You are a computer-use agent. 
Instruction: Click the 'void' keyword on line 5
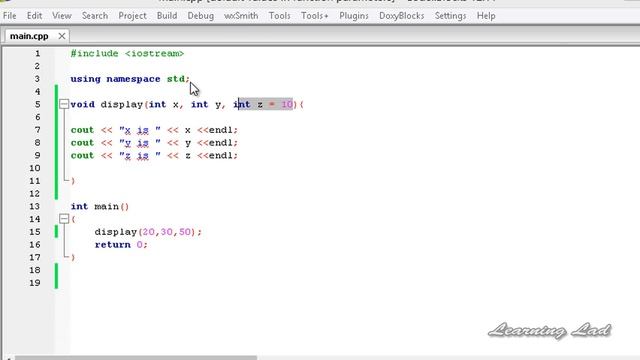82,104
